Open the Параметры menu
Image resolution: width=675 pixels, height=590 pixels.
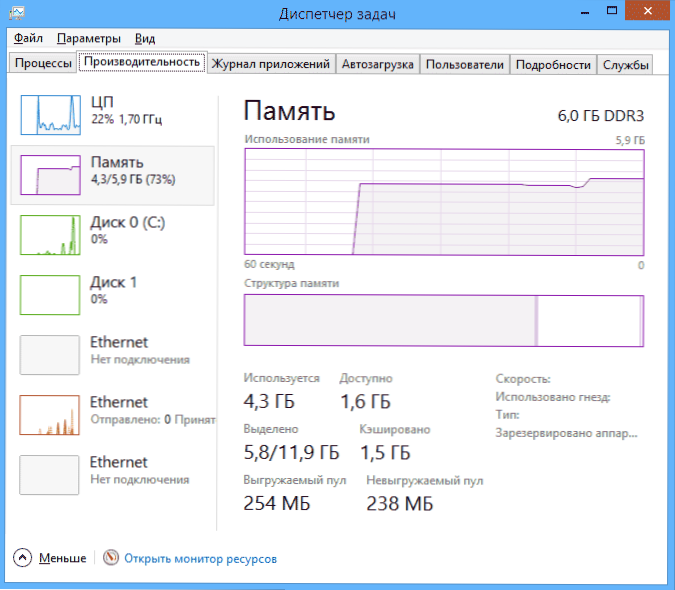tap(89, 38)
